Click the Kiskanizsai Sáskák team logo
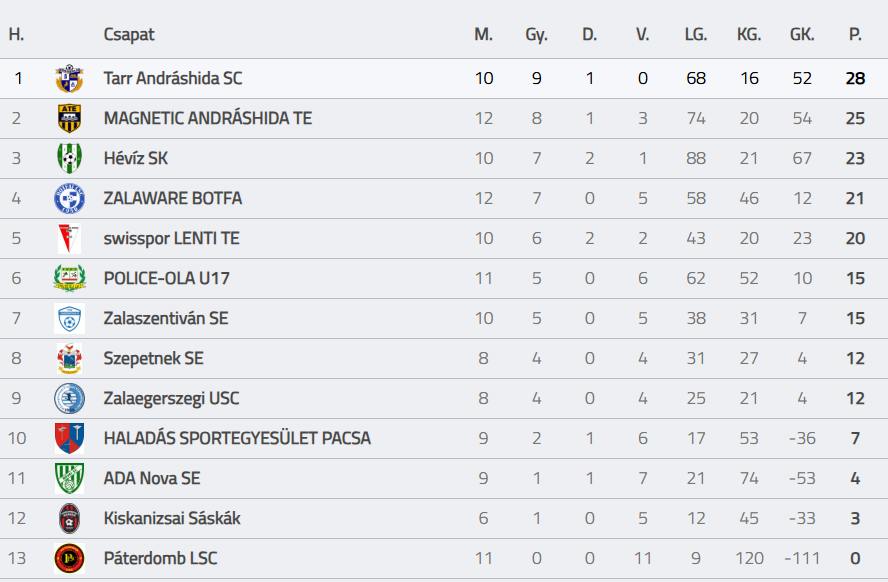Viewport: 888px width, 582px height. 69,519
